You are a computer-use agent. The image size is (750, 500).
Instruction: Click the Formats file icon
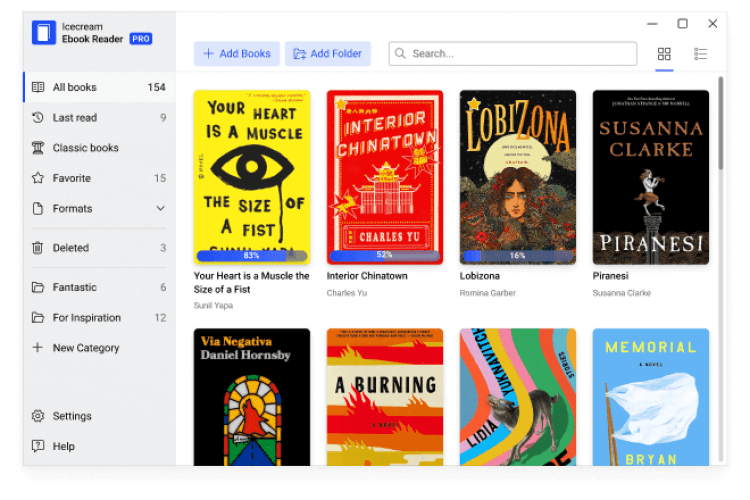(x=38, y=209)
